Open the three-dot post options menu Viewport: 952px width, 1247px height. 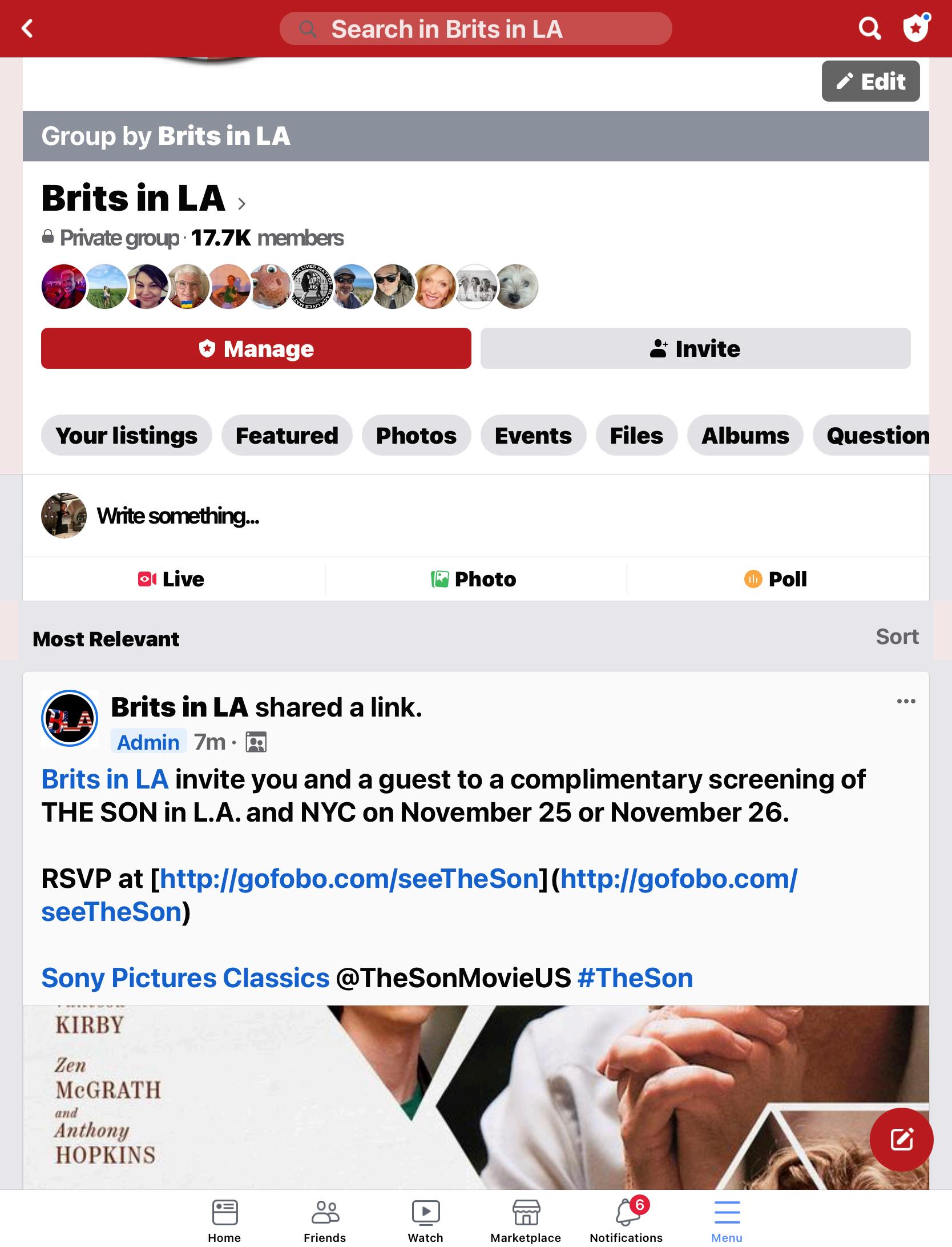(906, 701)
